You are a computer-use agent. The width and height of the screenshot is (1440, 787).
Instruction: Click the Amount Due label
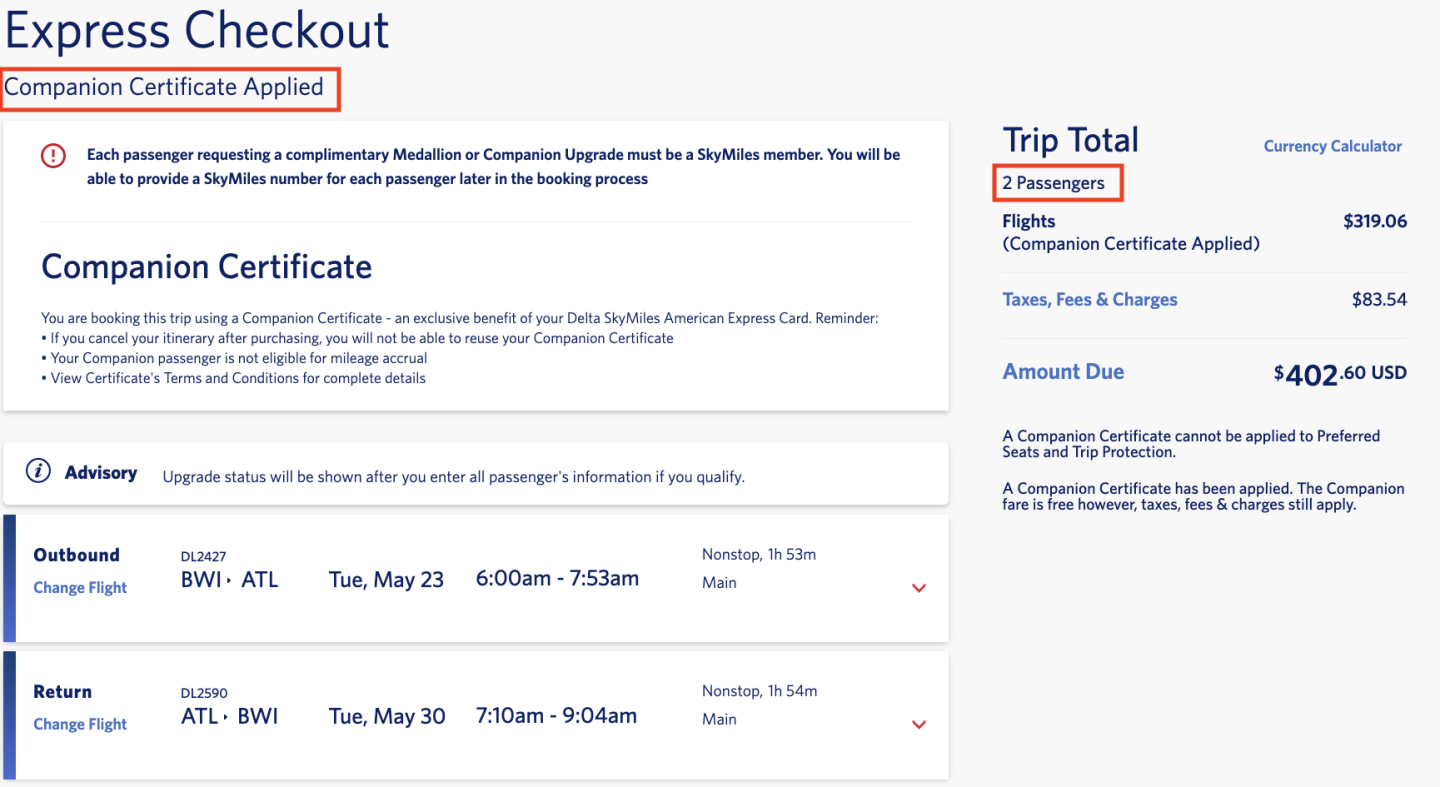(1063, 372)
